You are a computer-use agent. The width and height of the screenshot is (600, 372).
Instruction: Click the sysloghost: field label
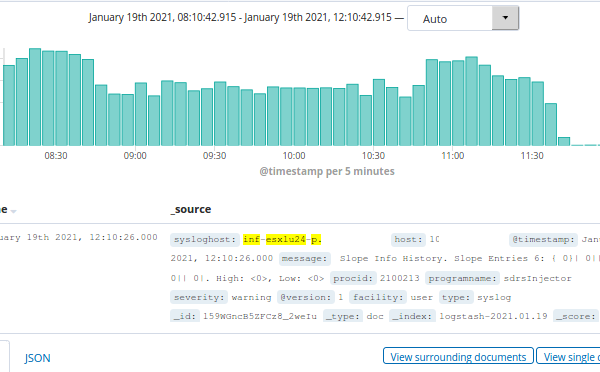[x=205, y=240]
